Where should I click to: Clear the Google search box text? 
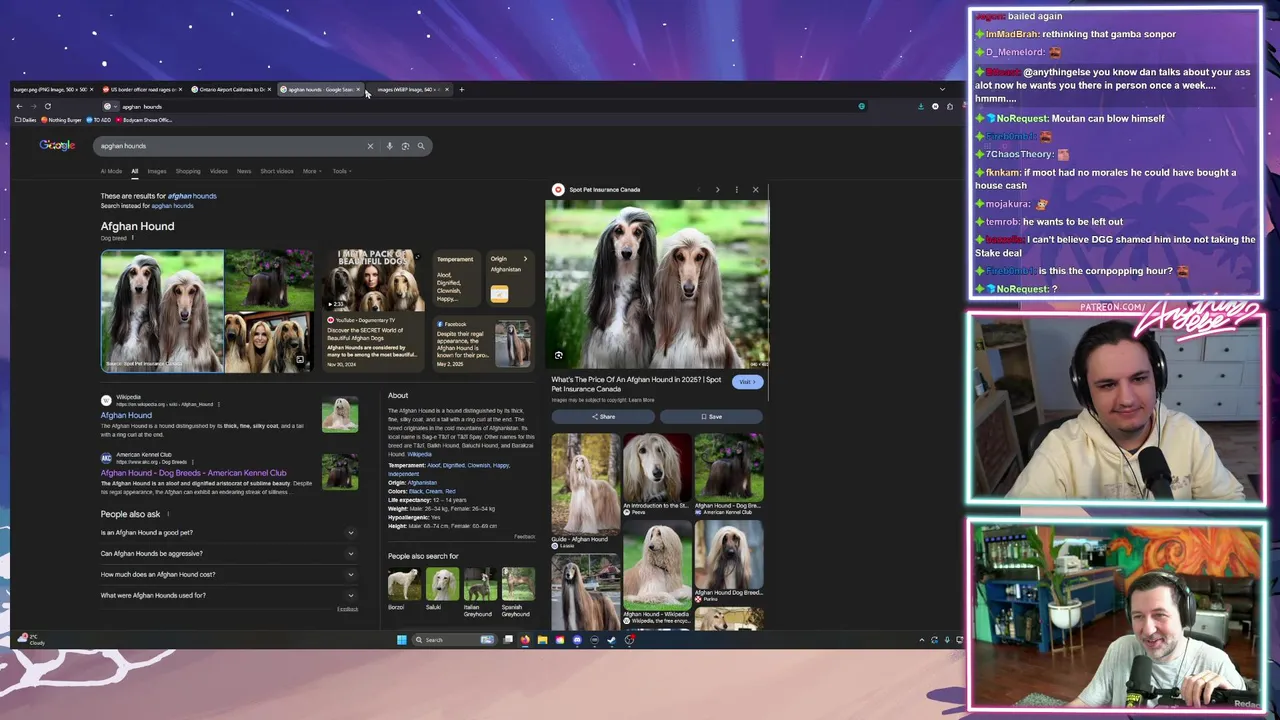(x=370, y=146)
